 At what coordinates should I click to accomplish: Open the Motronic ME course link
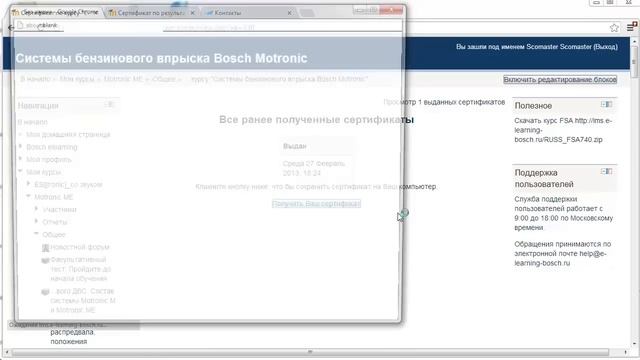[x=53, y=197]
